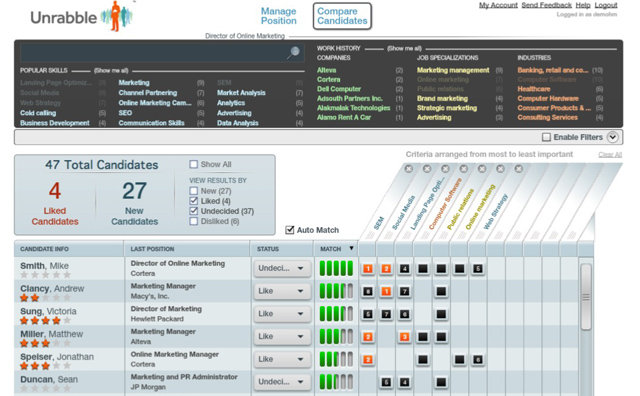
Task: Click Andrew Clancy's star rating
Action: tap(46, 298)
